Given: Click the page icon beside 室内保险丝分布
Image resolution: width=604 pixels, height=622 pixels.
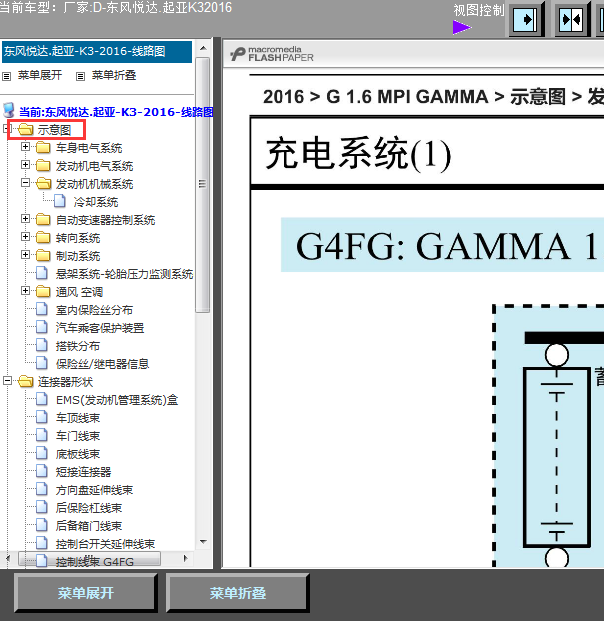Looking at the screenshot, I should [42, 309].
